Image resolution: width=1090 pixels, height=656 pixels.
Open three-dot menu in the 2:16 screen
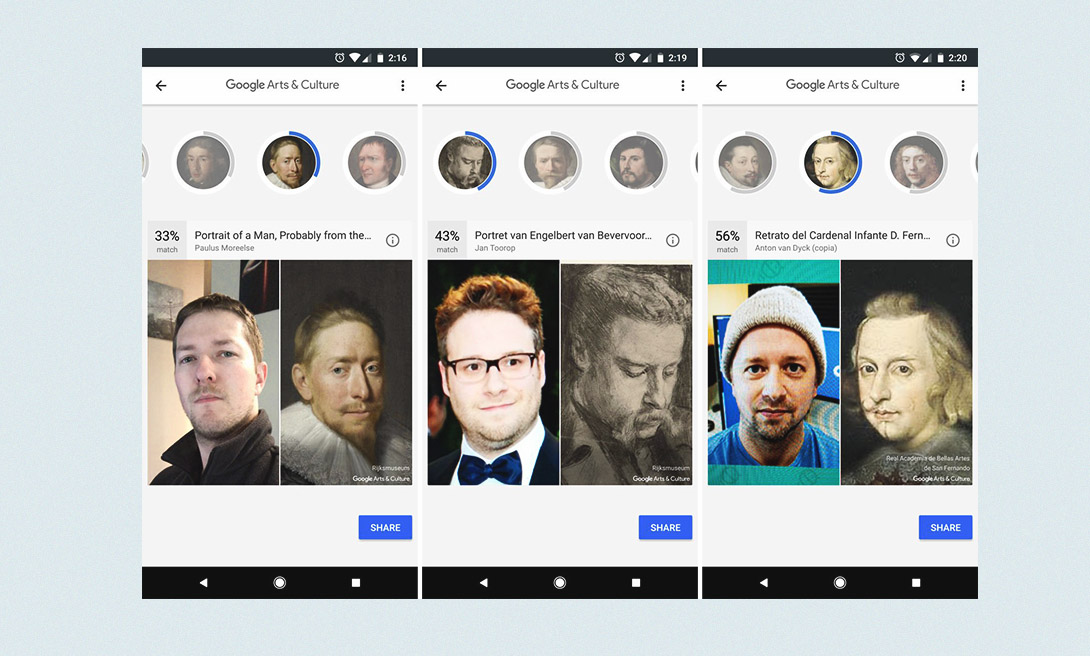pyautogui.click(x=402, y=85)
